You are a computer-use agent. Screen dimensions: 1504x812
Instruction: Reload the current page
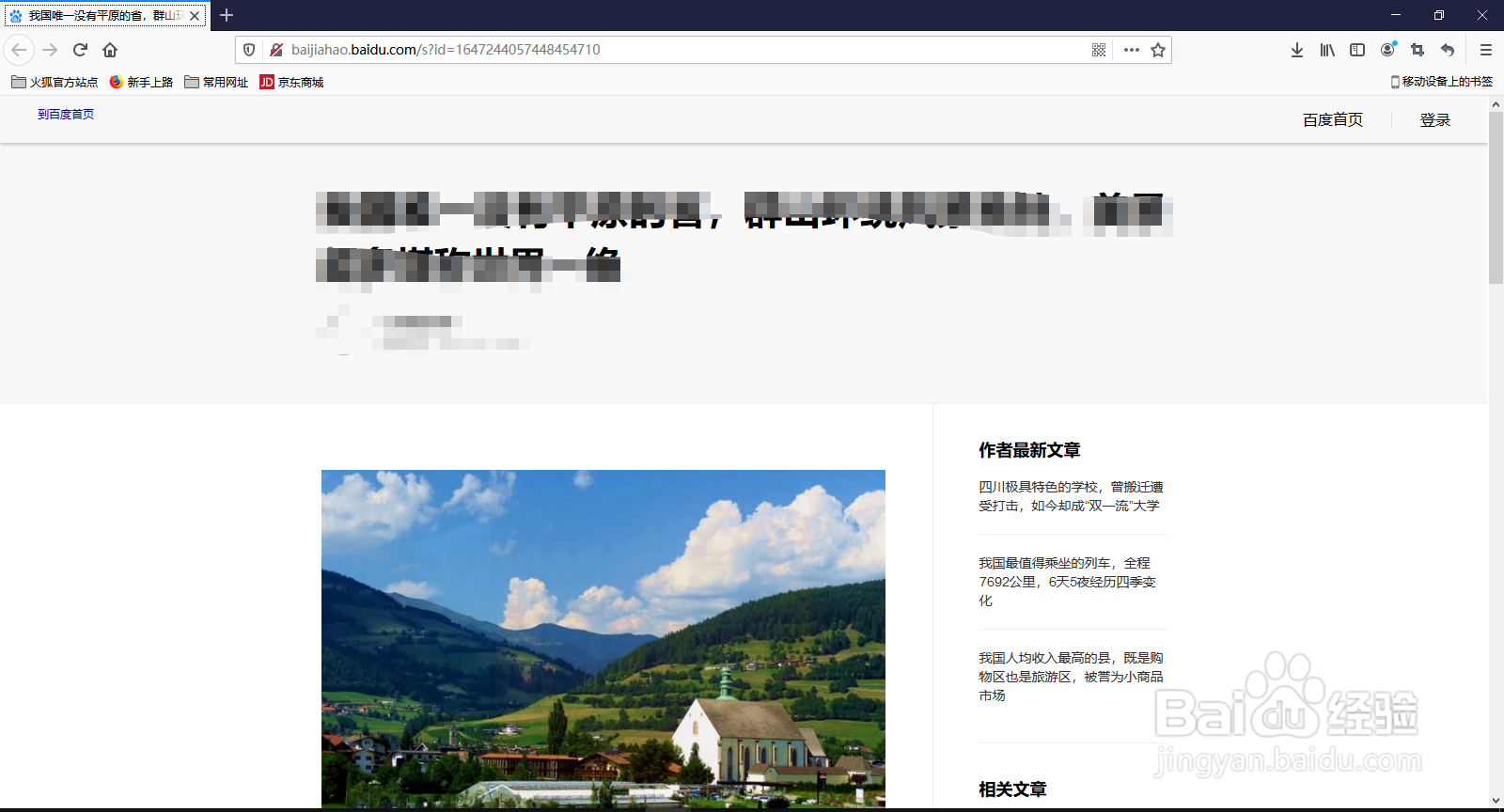click(x=80, y=50)
